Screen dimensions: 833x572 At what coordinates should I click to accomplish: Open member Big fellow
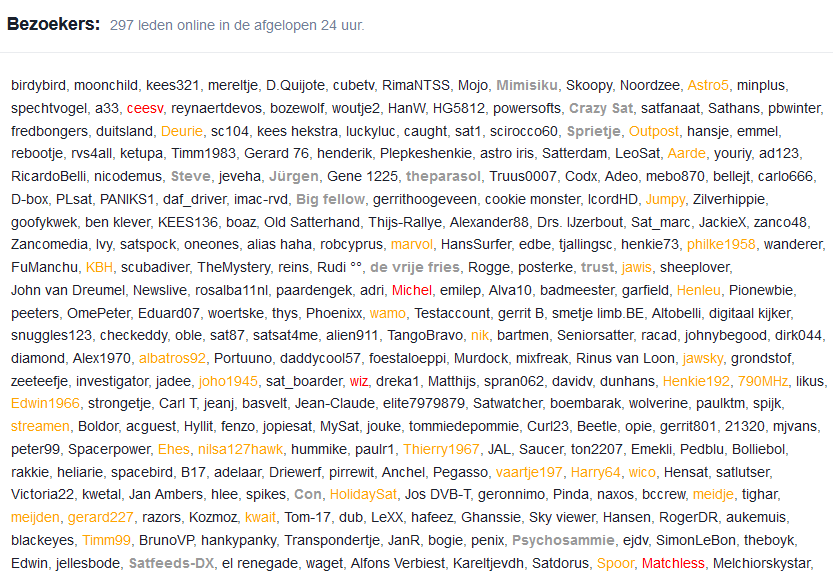[x=330, y=199]
